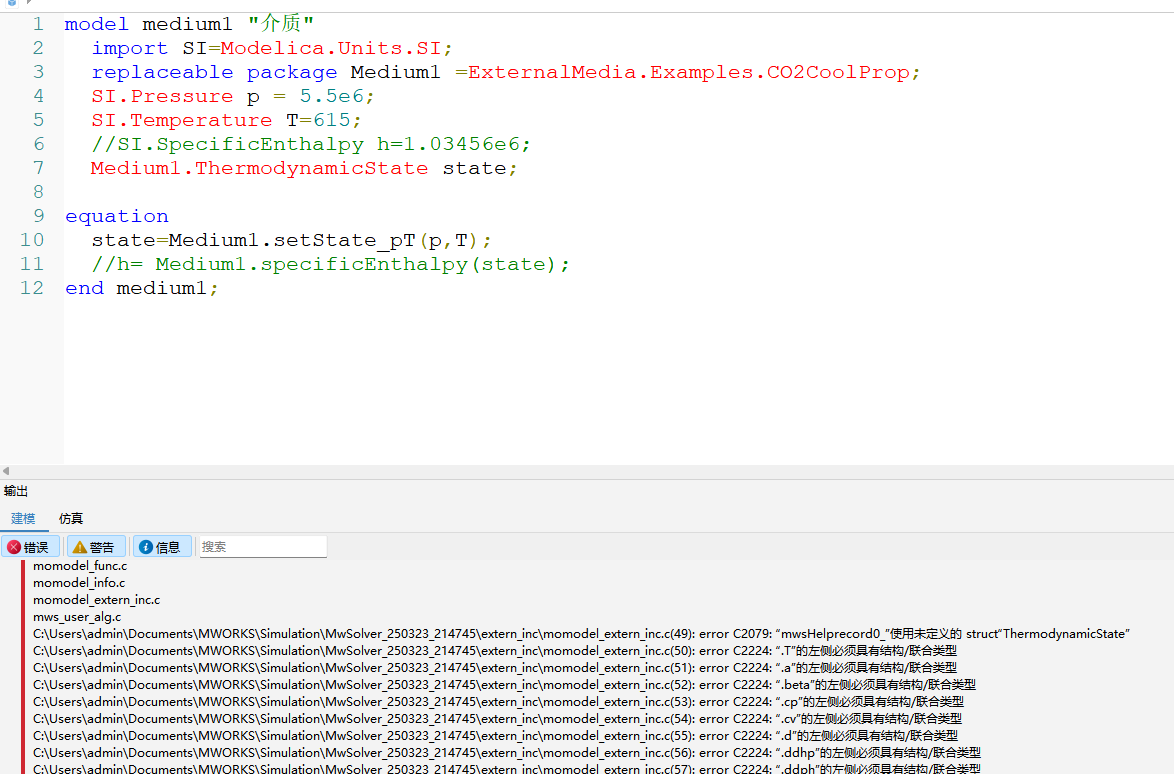Viewport: 1174px width, 774px height.
Task: Click the import SI code line
Action: 272,49
